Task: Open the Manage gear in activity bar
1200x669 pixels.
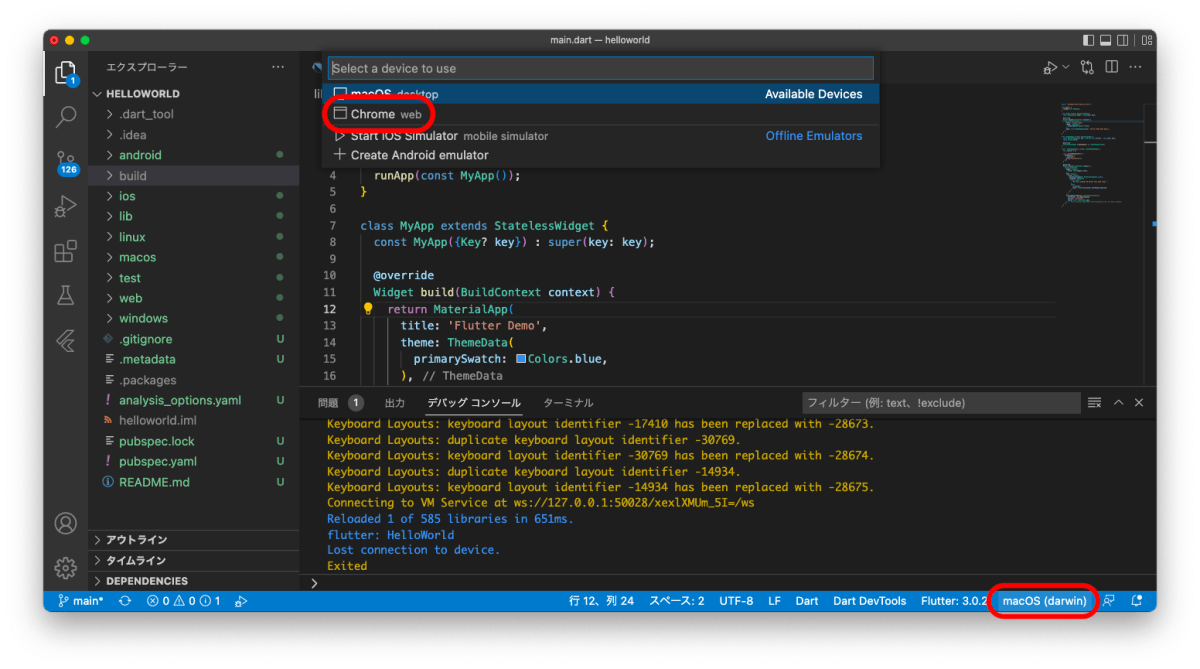Action: click(66, 568)
